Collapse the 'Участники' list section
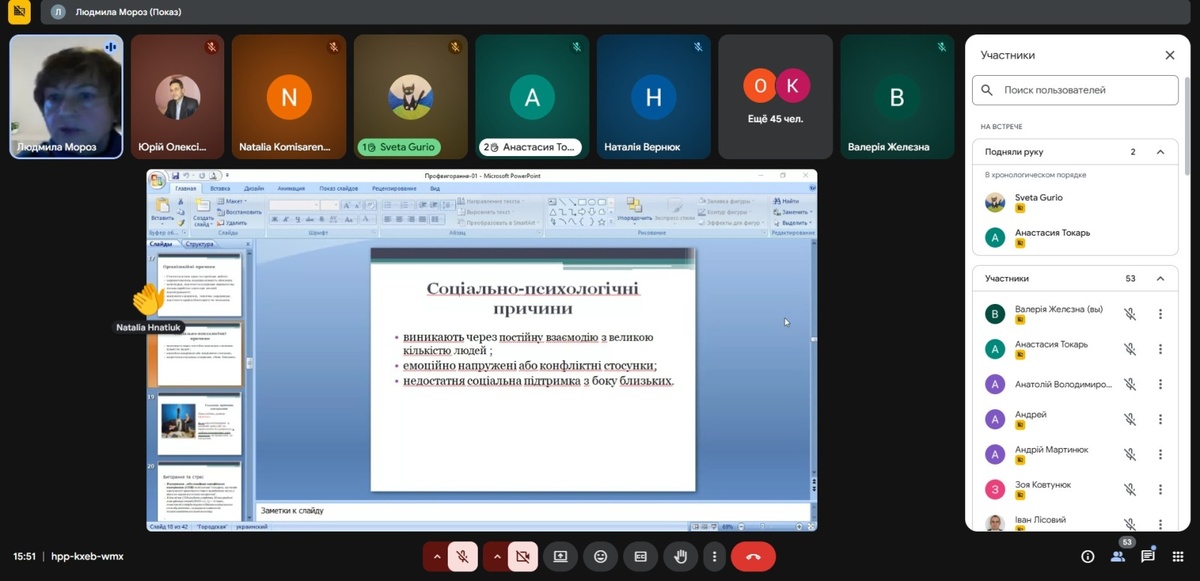 [1160, 279]
